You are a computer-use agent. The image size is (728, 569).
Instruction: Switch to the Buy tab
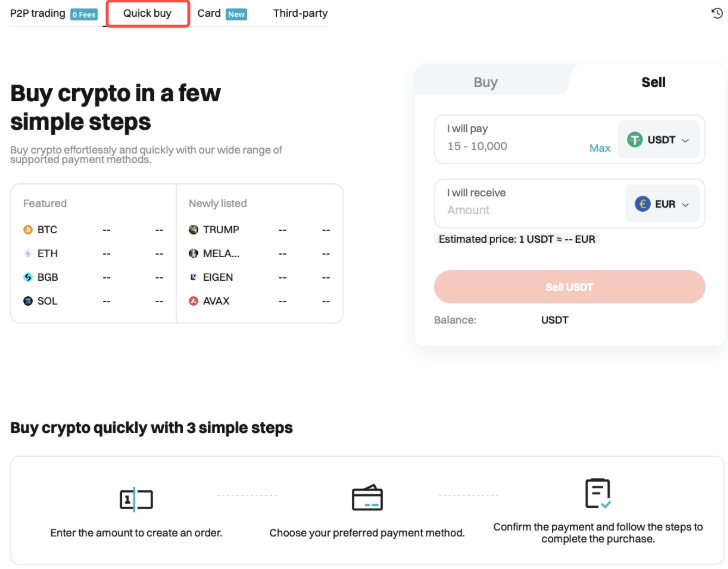(486, 82)
